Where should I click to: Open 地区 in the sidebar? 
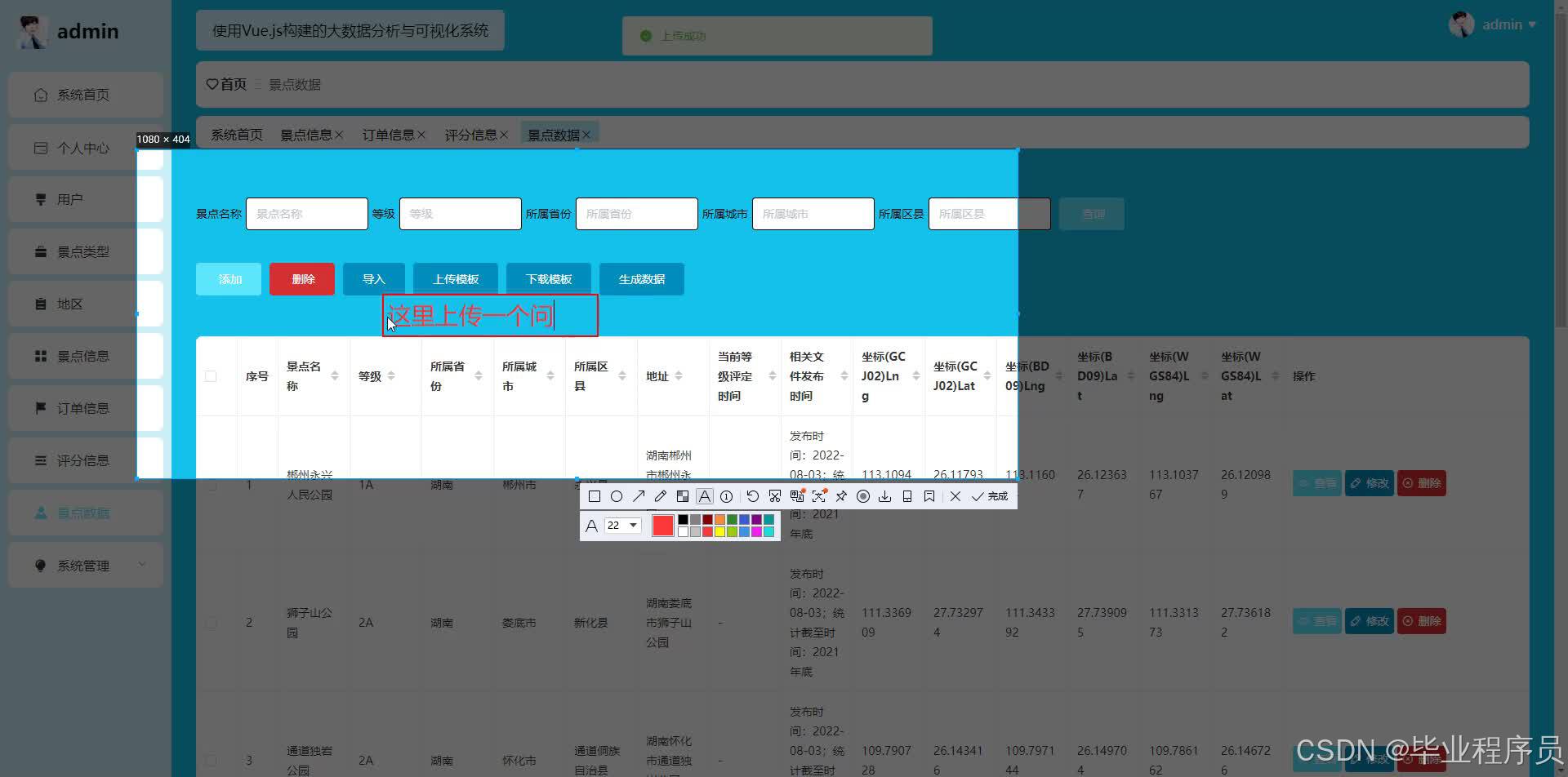[x=86, y=304]
